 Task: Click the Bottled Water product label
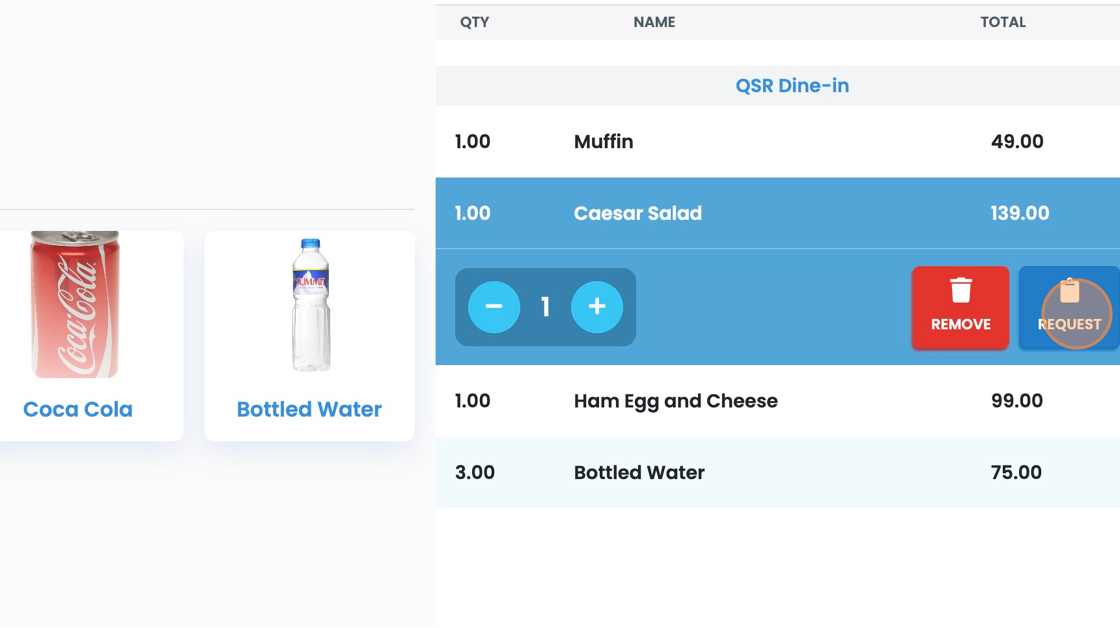tap(309, 409)
